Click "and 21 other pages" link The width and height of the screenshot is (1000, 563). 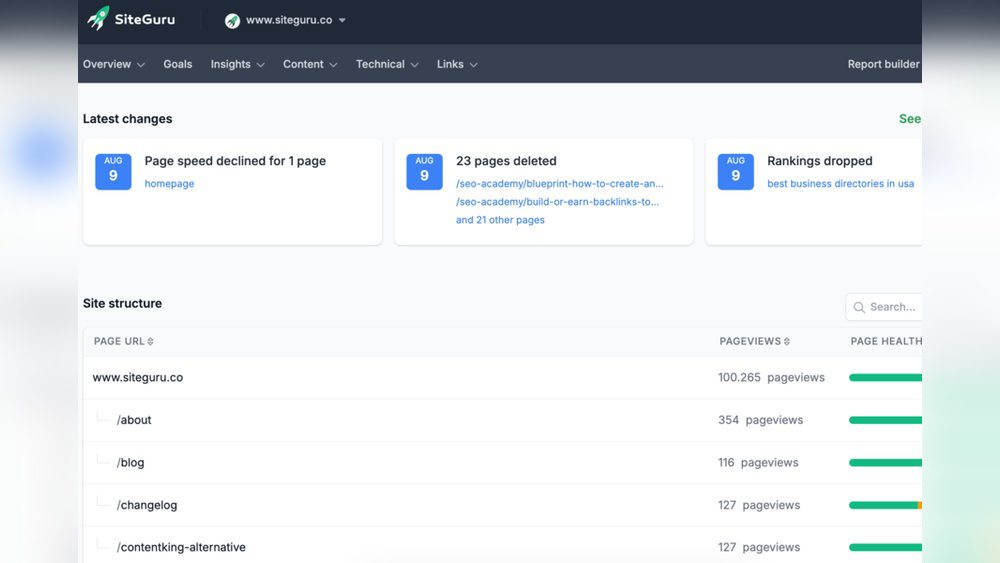(x=500, y=220)
